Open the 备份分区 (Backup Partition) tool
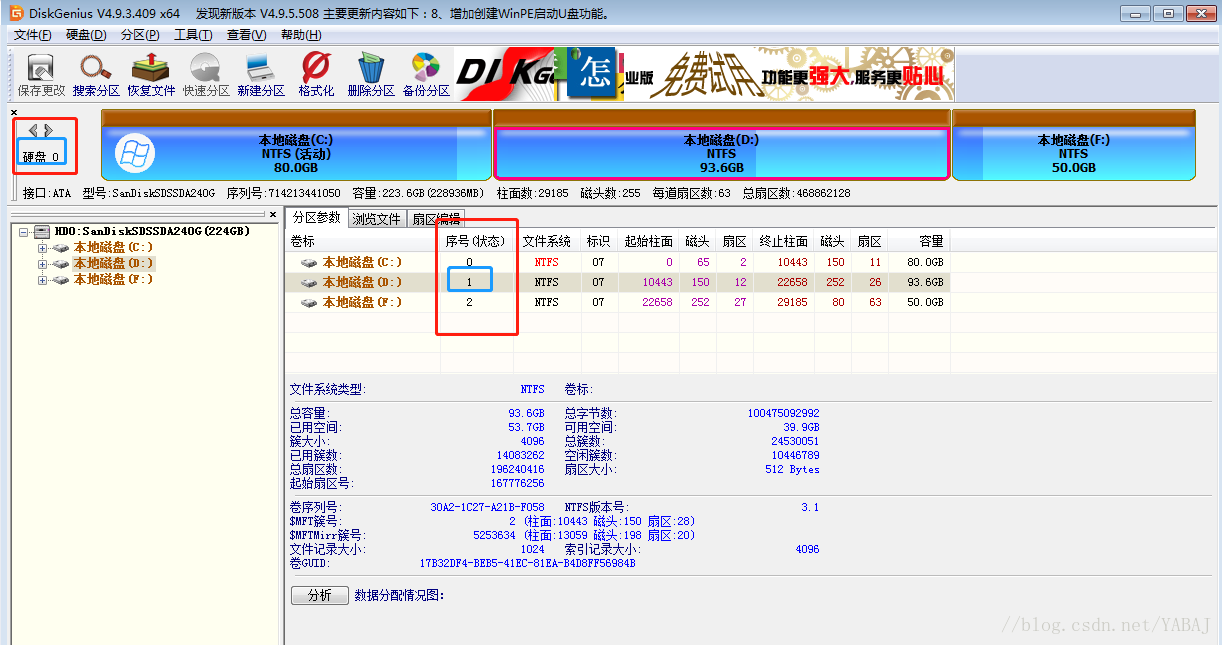 (x=426, y=74)
